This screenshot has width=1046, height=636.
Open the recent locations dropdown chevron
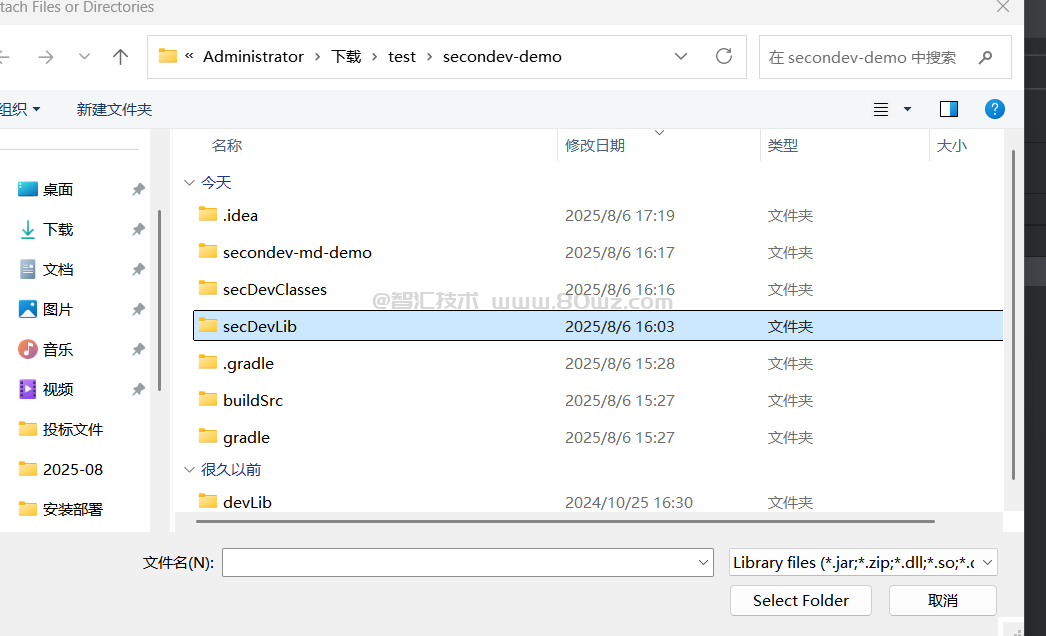[84, 57]
